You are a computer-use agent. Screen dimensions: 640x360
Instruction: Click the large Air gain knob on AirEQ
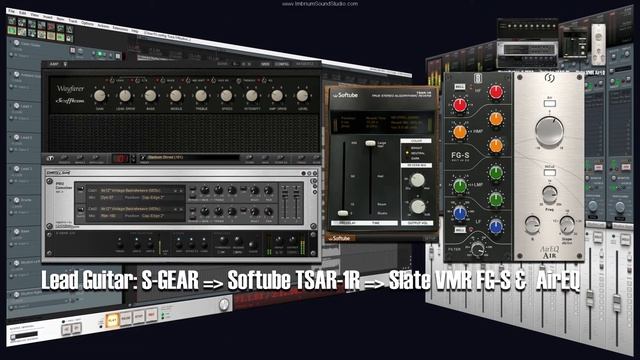click(x=549, y=131)
